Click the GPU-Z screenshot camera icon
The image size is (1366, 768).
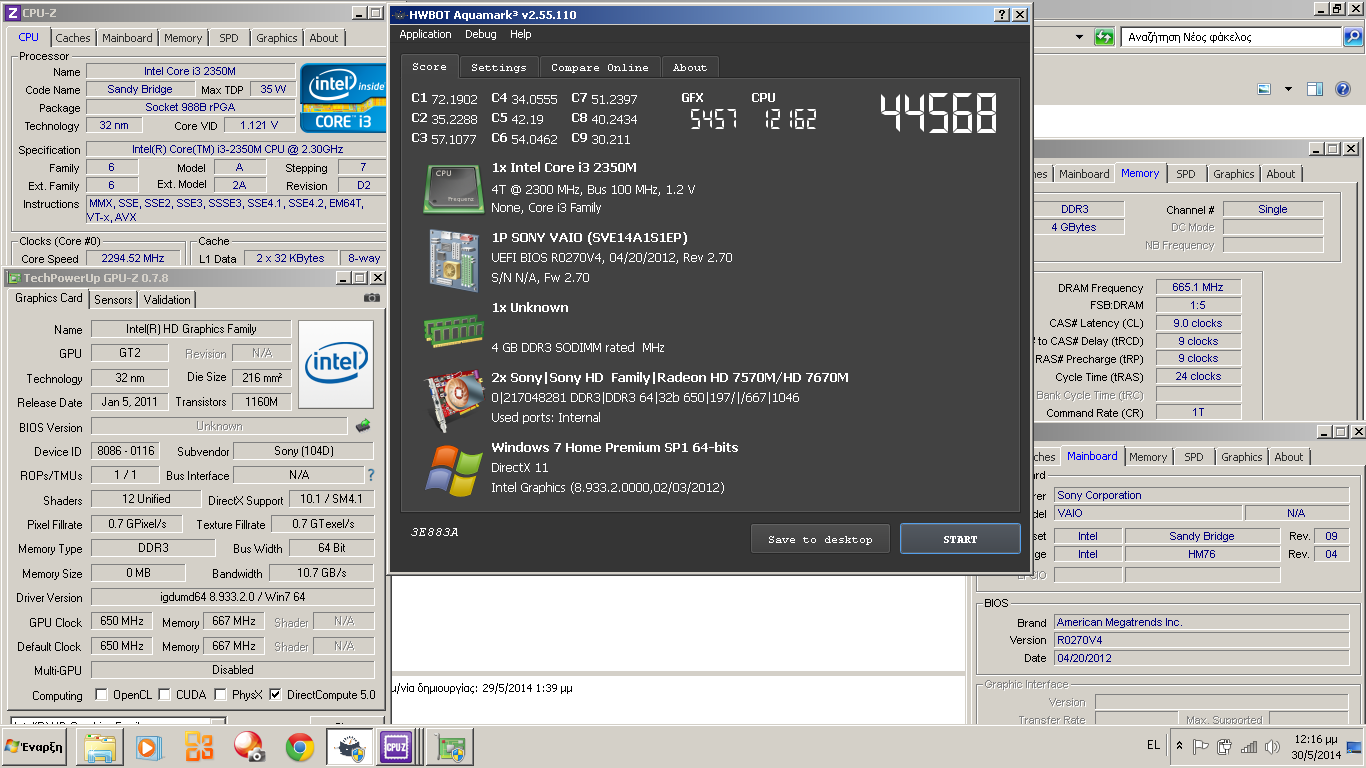372,297
